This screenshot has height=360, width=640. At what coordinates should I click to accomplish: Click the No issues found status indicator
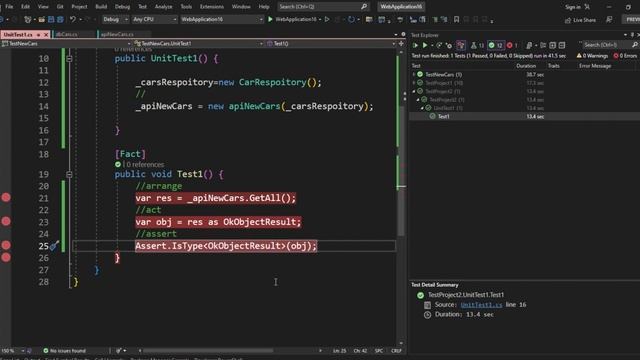point(64,351)
